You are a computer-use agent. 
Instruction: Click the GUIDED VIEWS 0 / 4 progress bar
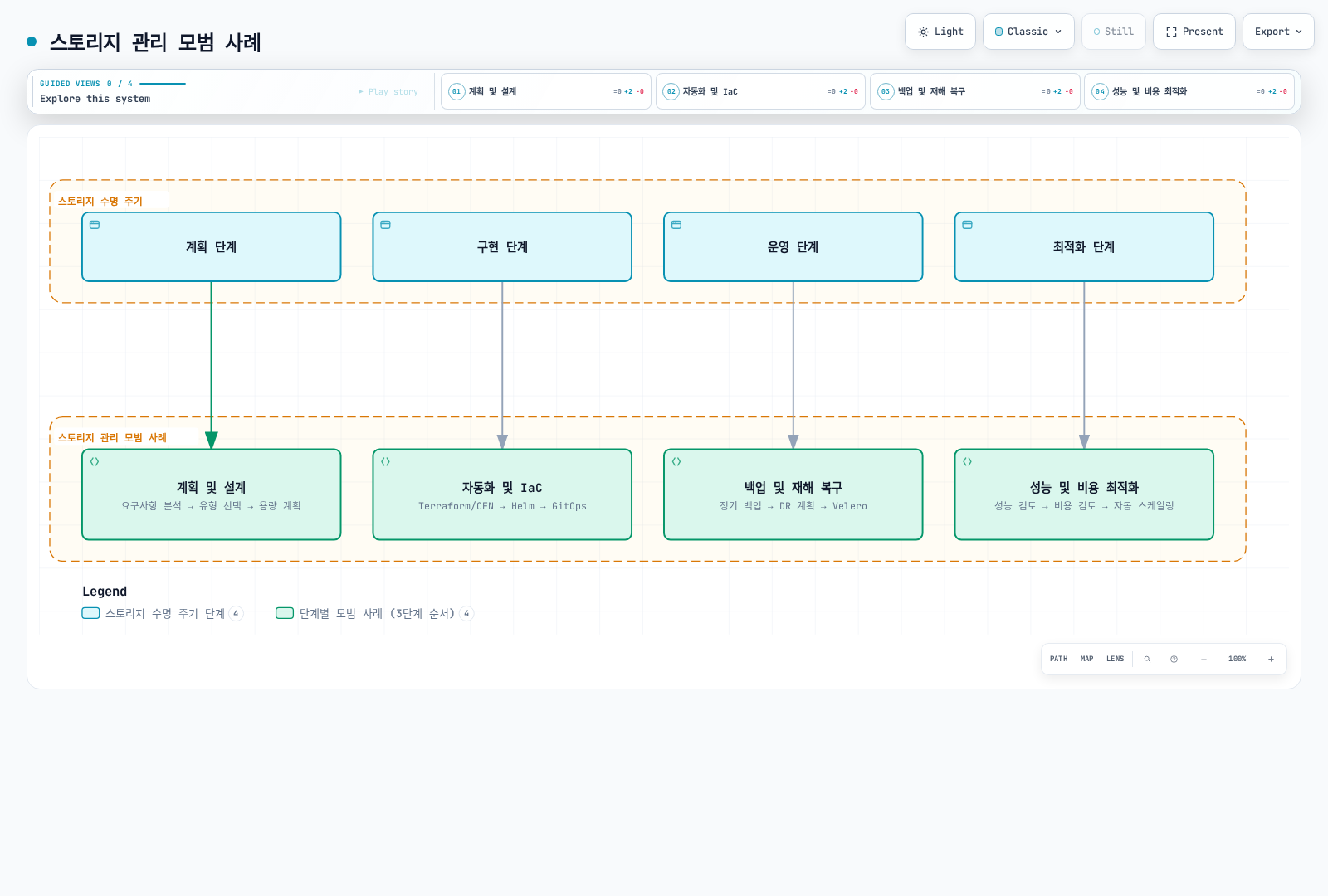[x=163, y=84]
